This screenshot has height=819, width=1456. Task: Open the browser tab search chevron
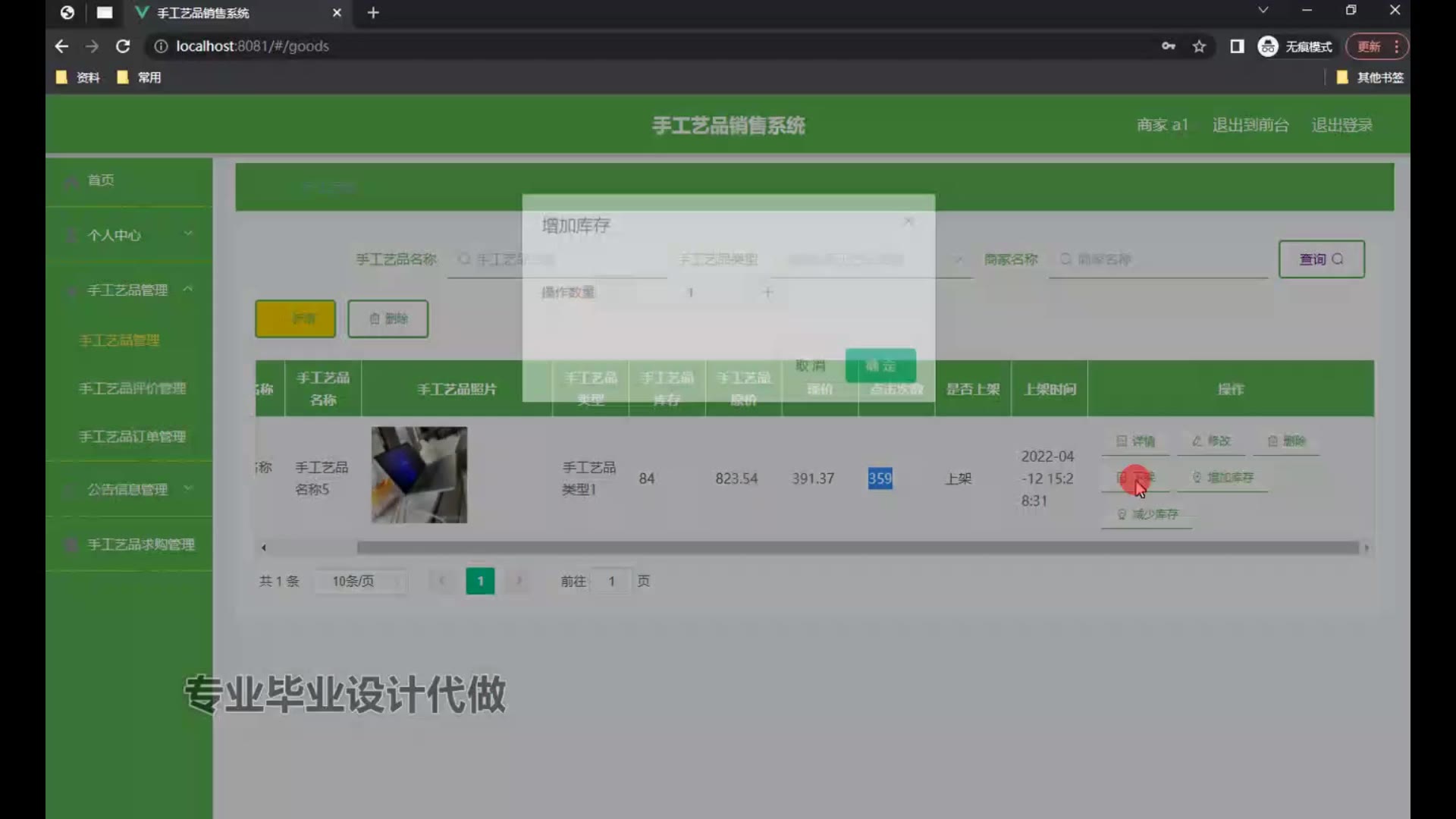1263,11
